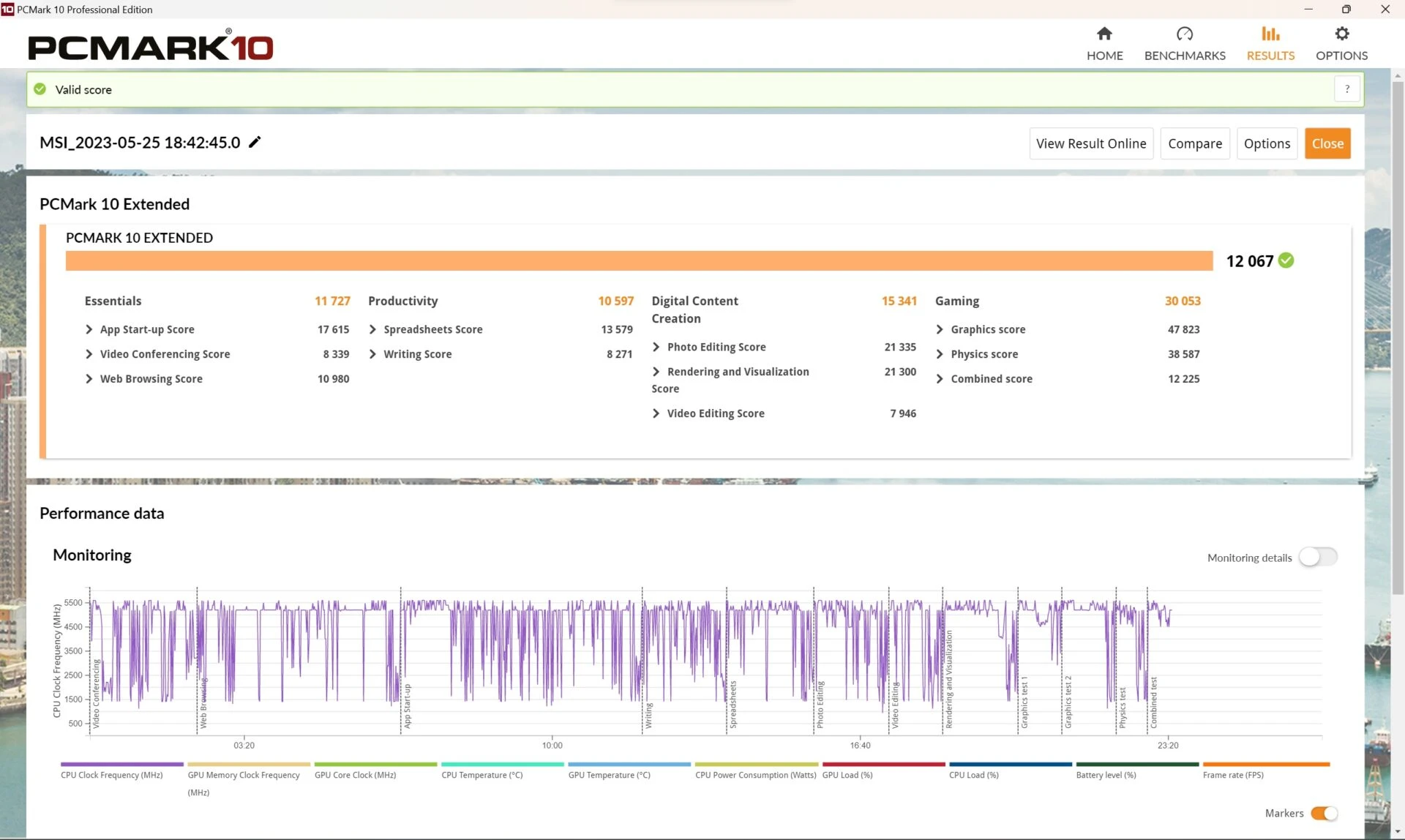Click the Productivity score 10 597
This screenshot has height=840, width=1405.
[615, 301]
